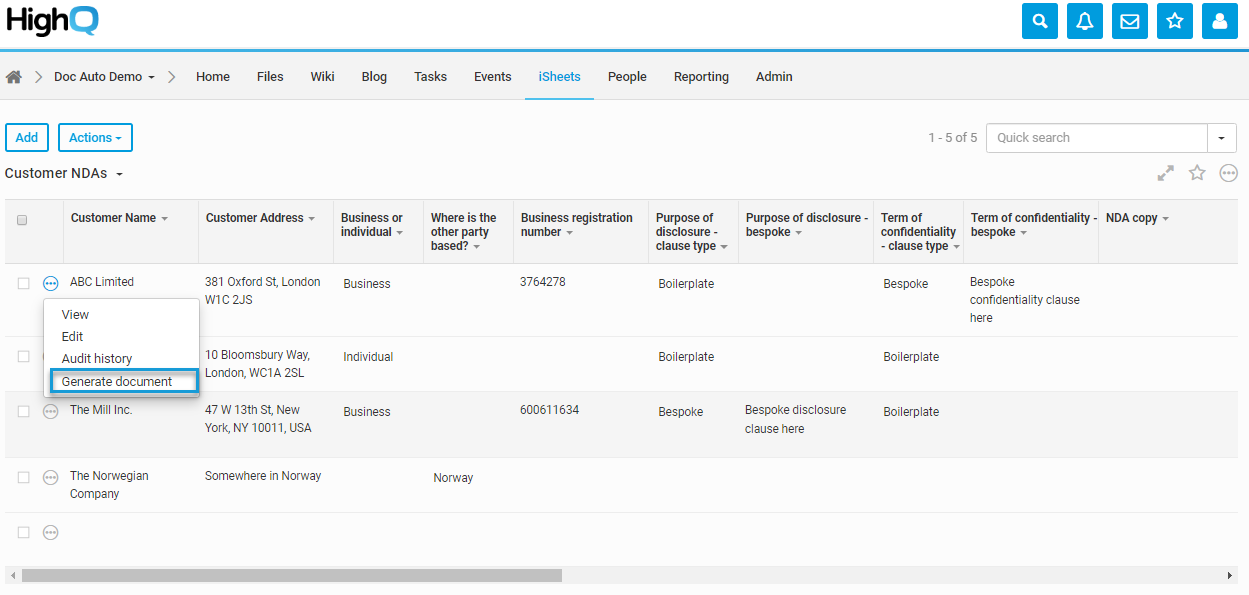This screenshot has width=1249, height=595.
Task: Click the Add button
Action: (27, 138)
